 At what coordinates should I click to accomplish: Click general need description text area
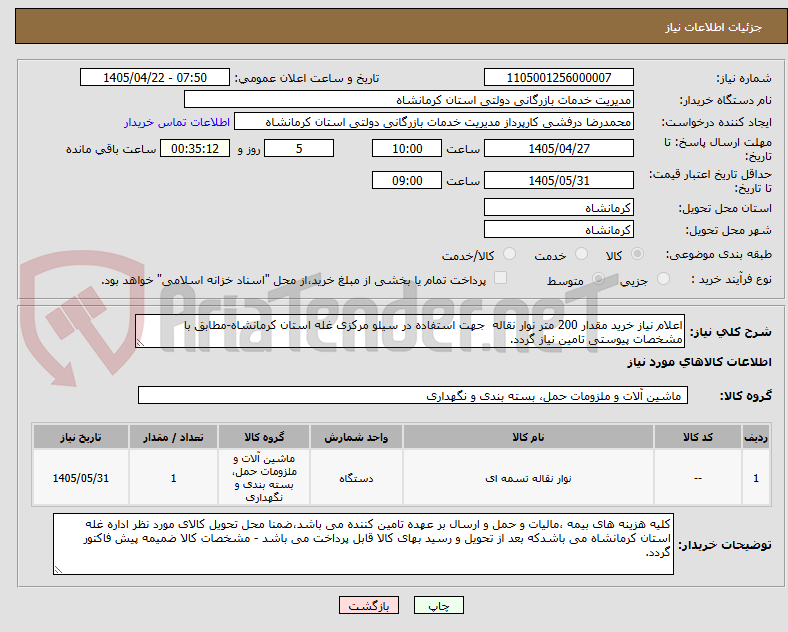tap(410, 332)
